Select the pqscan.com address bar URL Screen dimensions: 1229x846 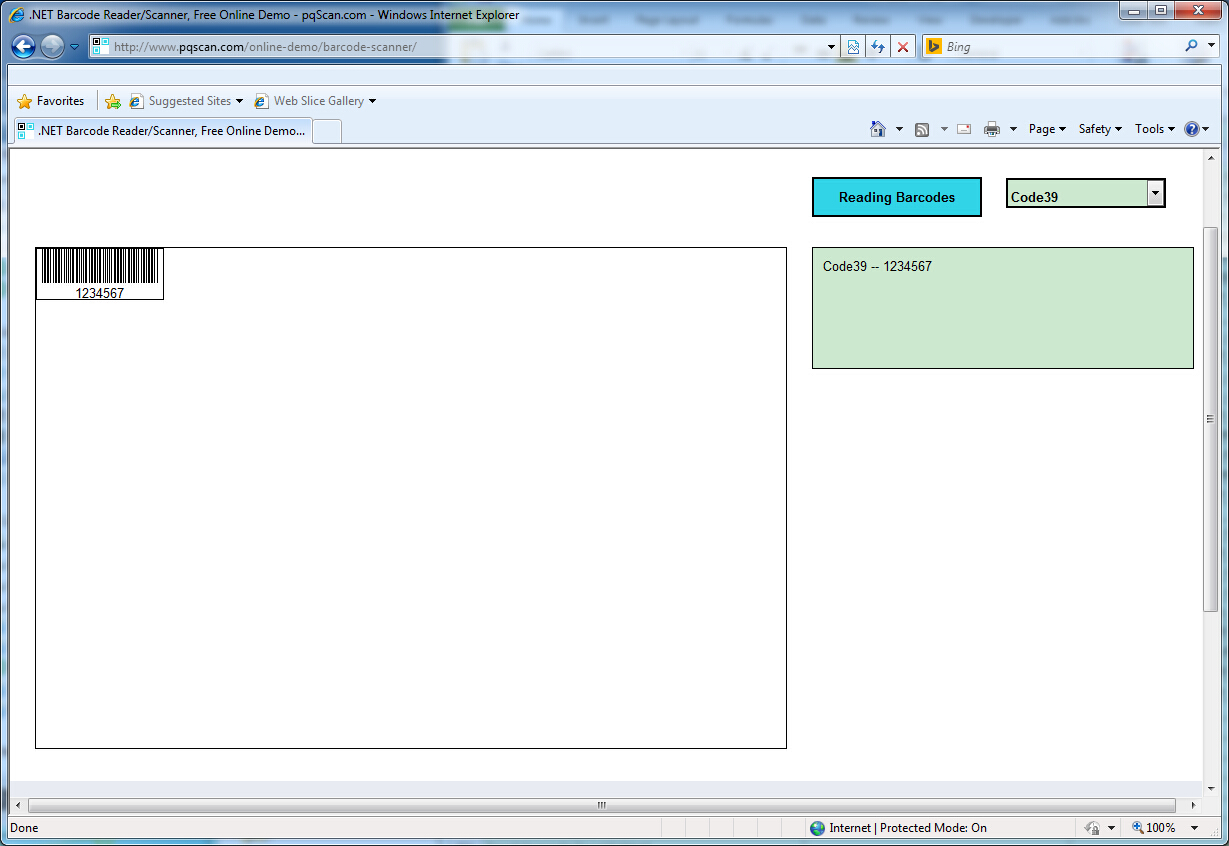(x=265, y=47)
